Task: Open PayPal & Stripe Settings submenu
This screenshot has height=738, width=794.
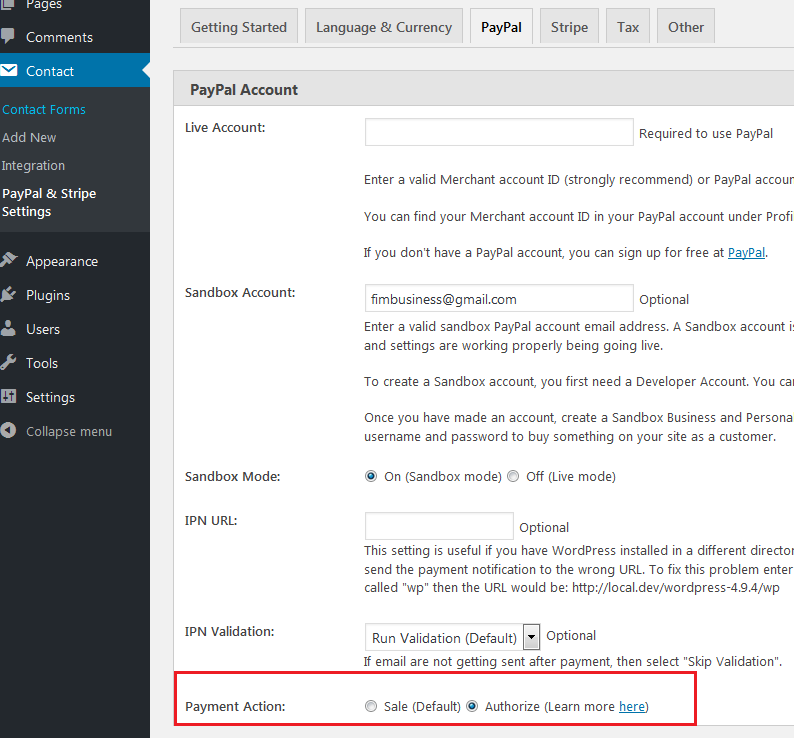Action: 49,202
